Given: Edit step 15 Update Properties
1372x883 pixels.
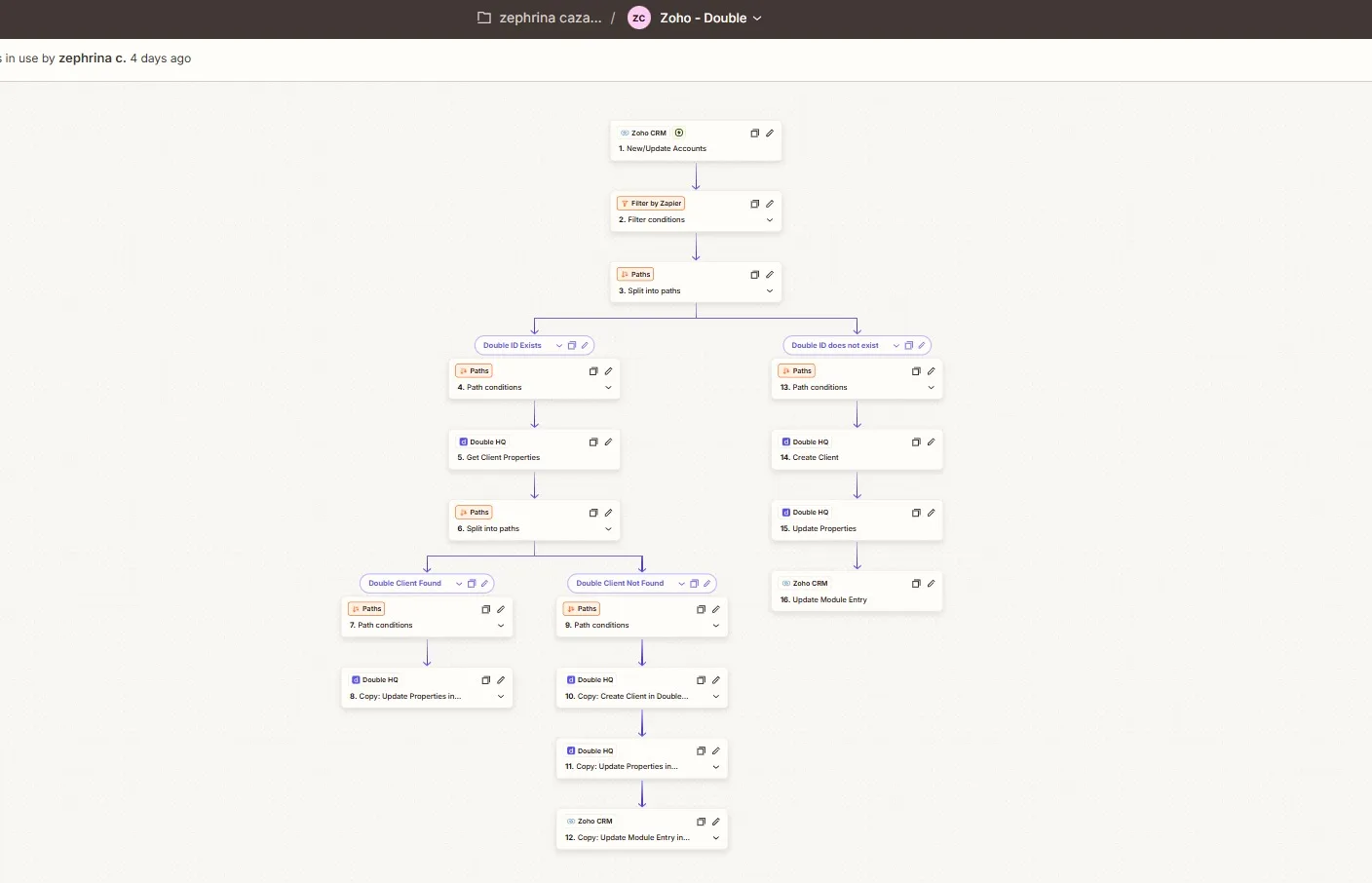Looking at the screenshot, I should [931, 513].
